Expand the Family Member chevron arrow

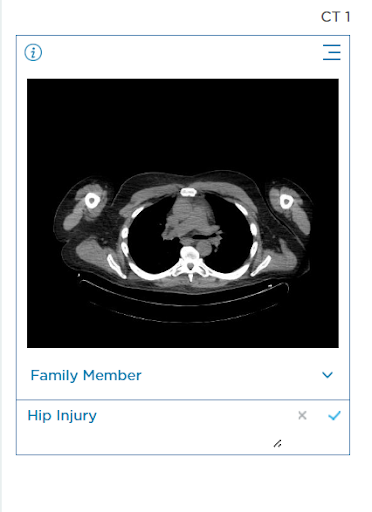[327, 375]
